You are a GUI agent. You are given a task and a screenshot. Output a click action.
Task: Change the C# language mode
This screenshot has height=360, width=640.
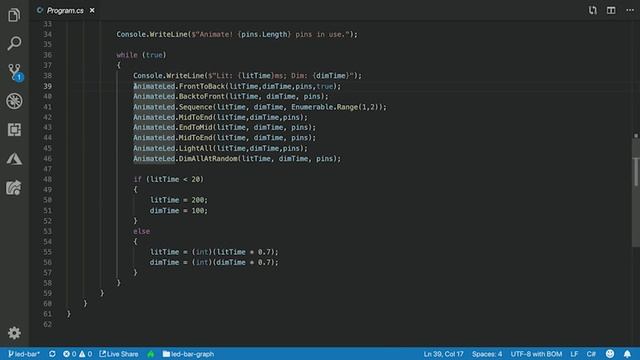click(x=591, y=354)
